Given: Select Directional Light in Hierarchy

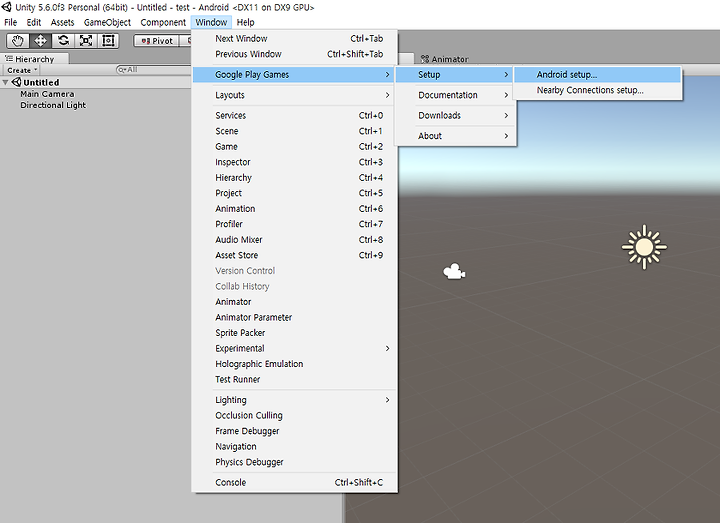Looking at the screenshot, I should coord(53,105).
